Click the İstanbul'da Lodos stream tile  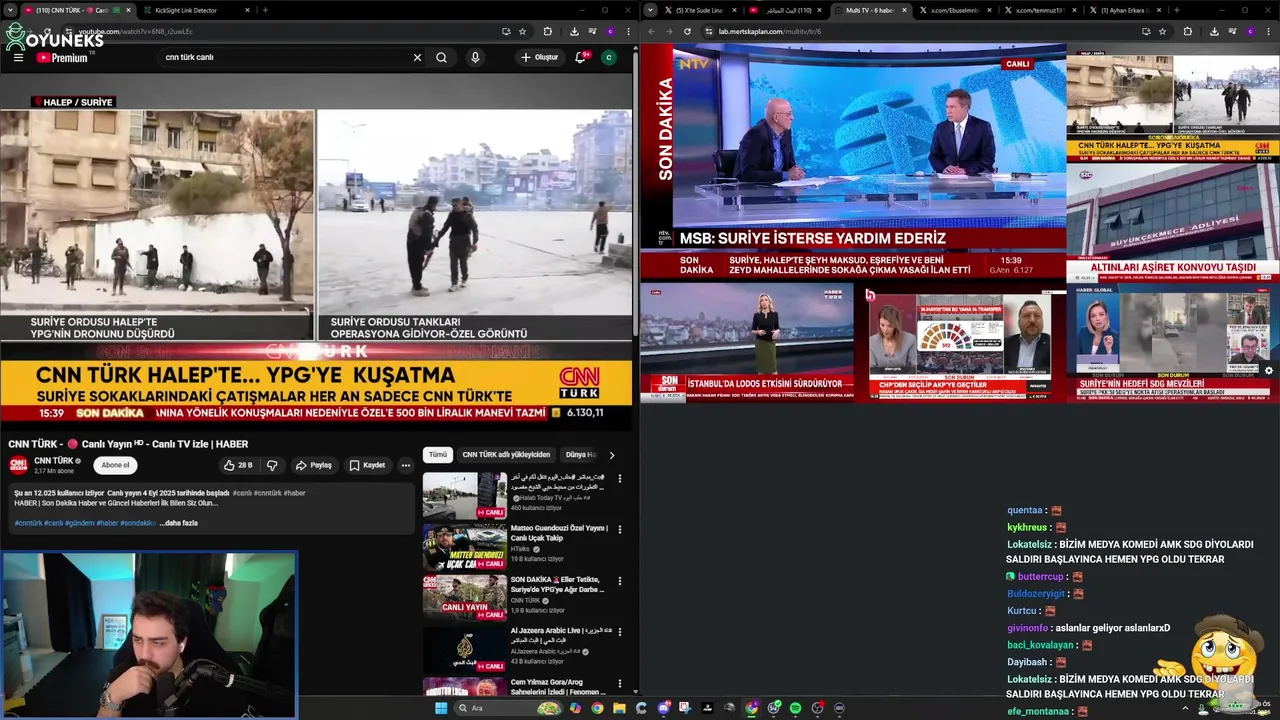tap(747, 342)
